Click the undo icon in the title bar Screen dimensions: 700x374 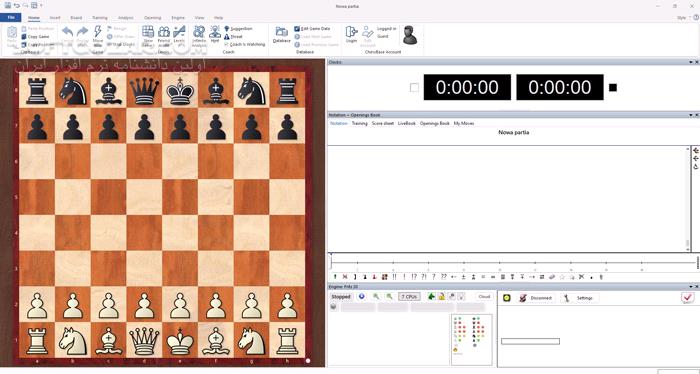[17, 5]
